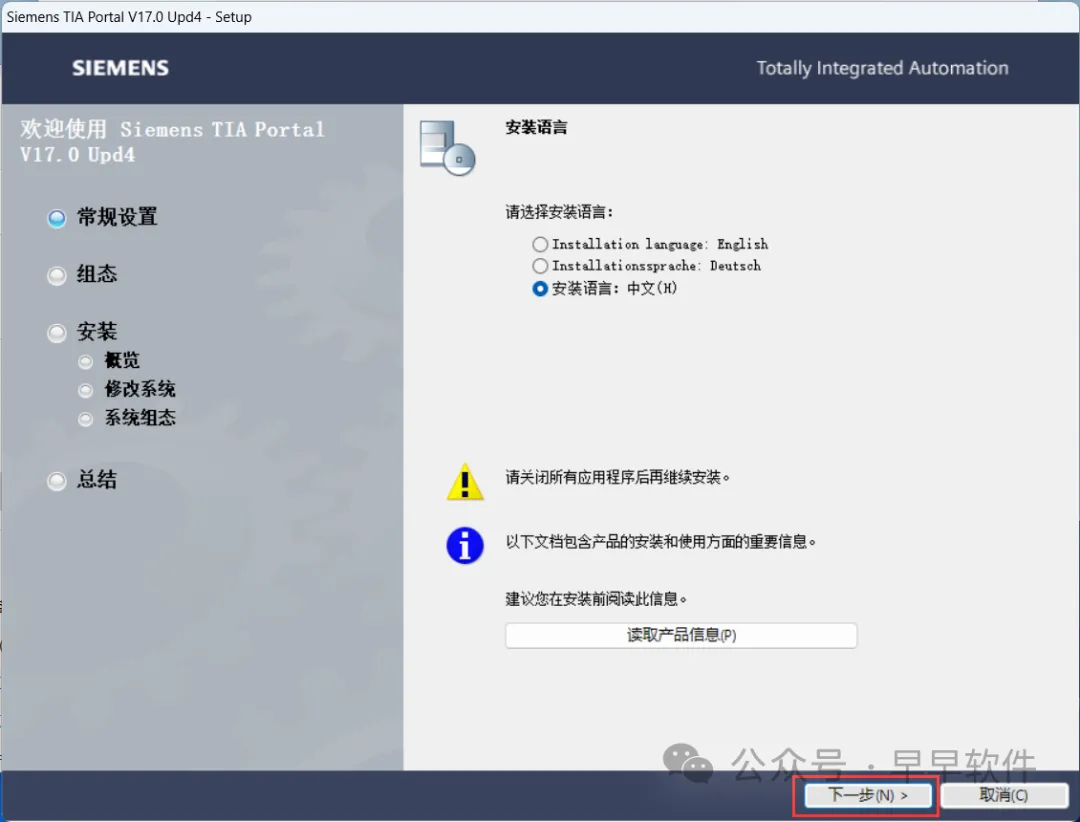
Task: Open product information via 读取产品信息(P)
Action: tap(681, 635)
